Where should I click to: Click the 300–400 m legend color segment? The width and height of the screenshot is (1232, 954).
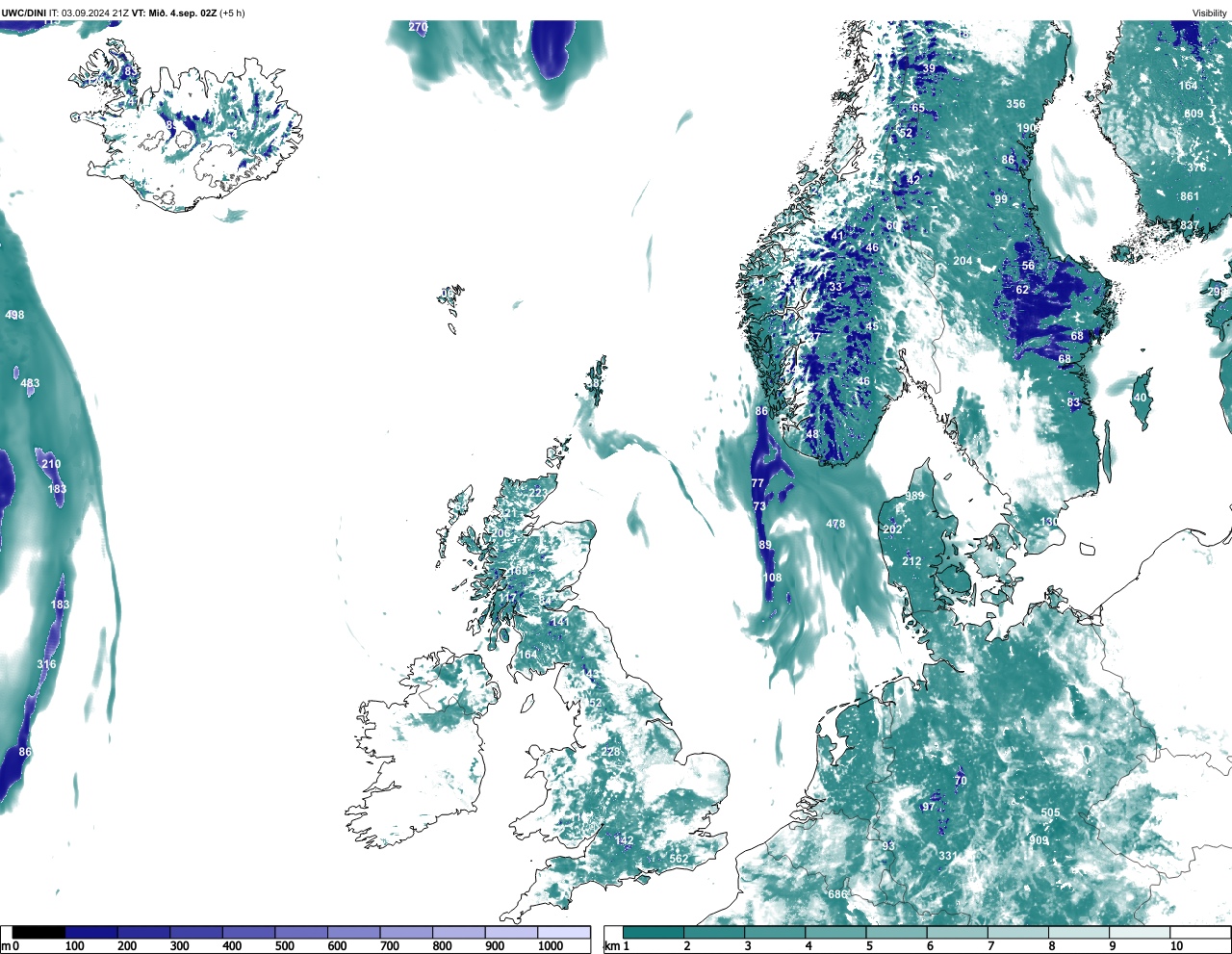tap(196, 932)
